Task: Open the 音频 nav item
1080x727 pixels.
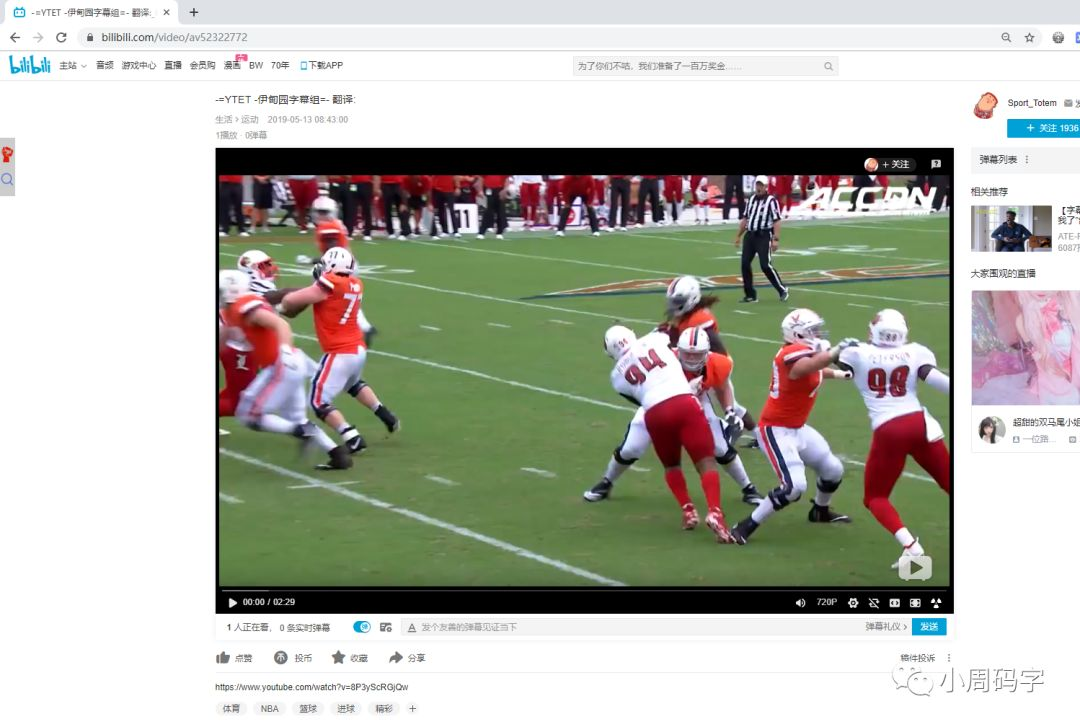Action: (105, 65)
